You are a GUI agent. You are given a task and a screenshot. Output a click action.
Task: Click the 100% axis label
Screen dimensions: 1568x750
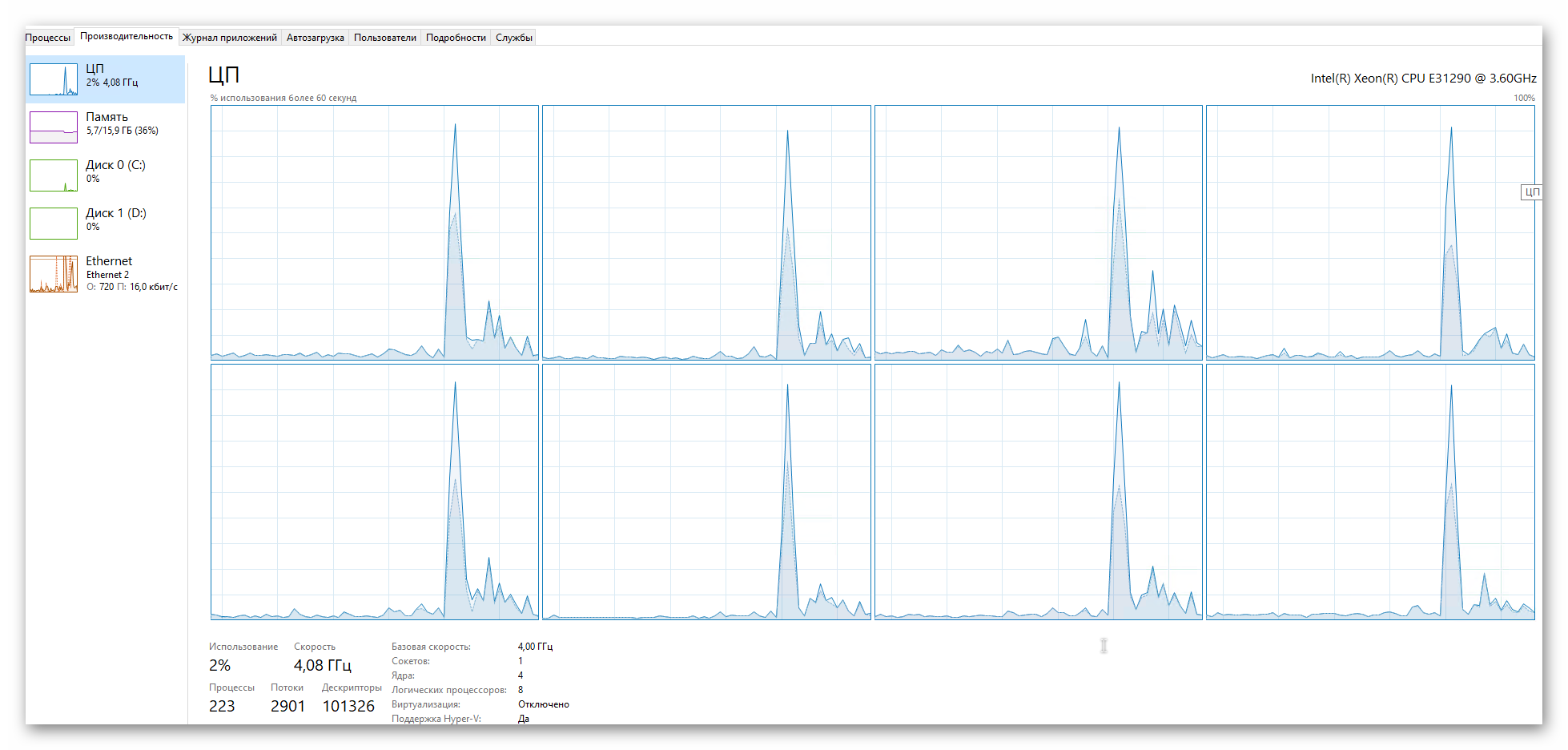1524,98
